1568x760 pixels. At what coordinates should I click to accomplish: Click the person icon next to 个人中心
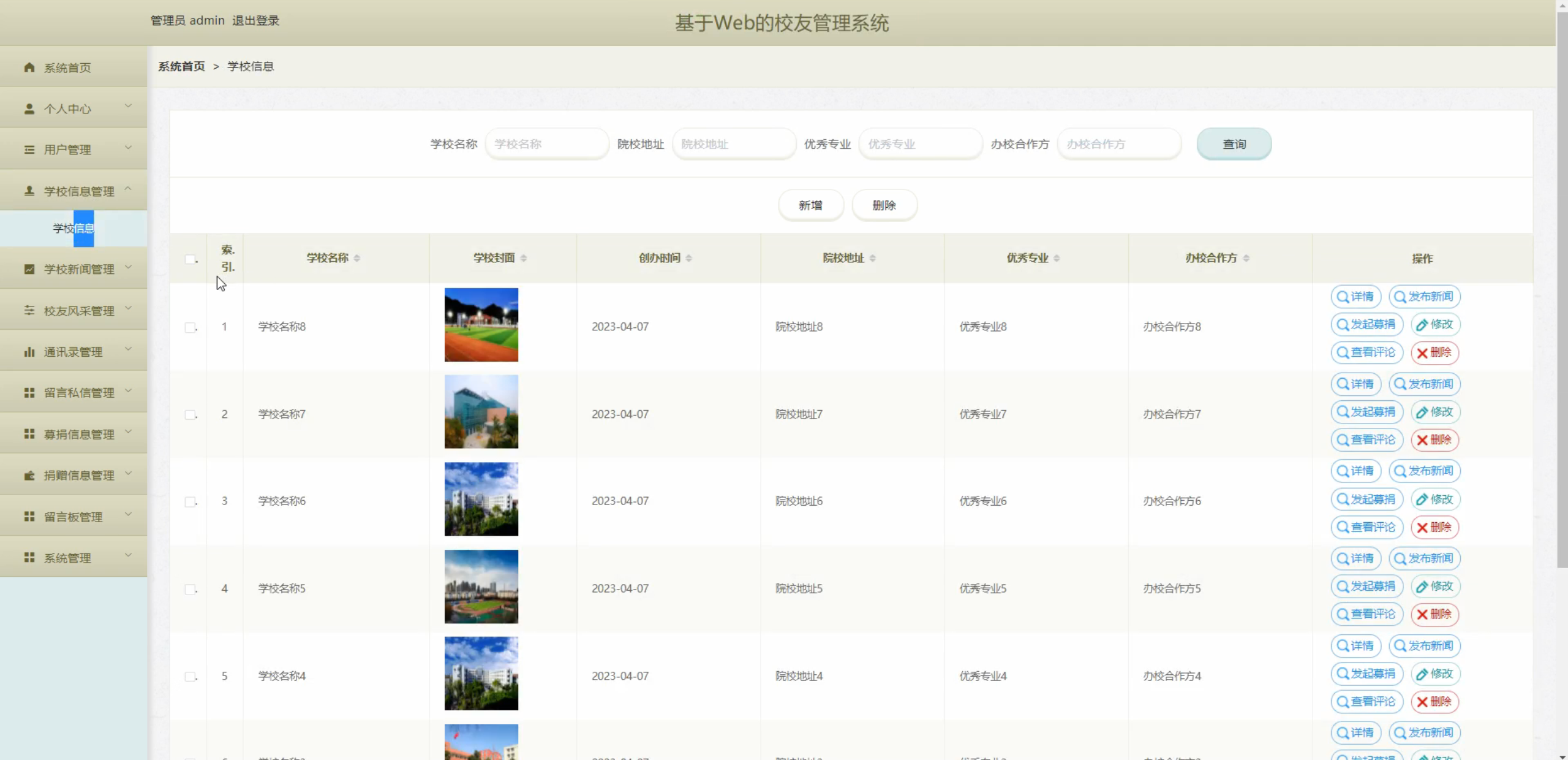pos(29,108)
